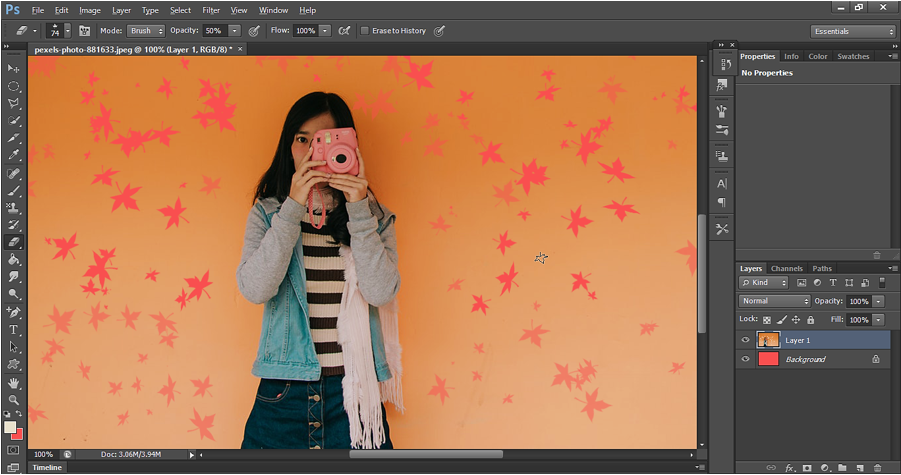Open layer Fill slider dropdown

click(879, 320)
